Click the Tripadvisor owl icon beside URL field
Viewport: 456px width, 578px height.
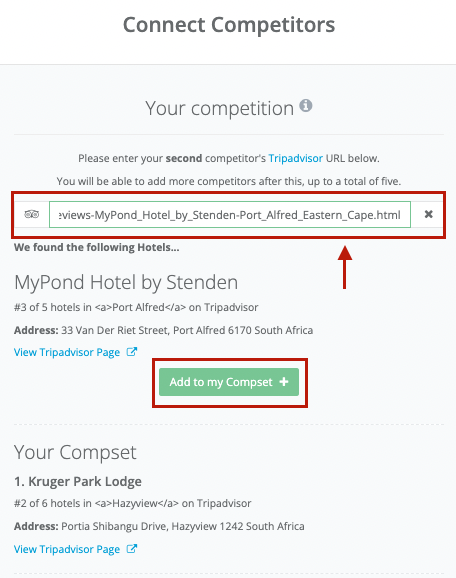(x=32, y=214)
